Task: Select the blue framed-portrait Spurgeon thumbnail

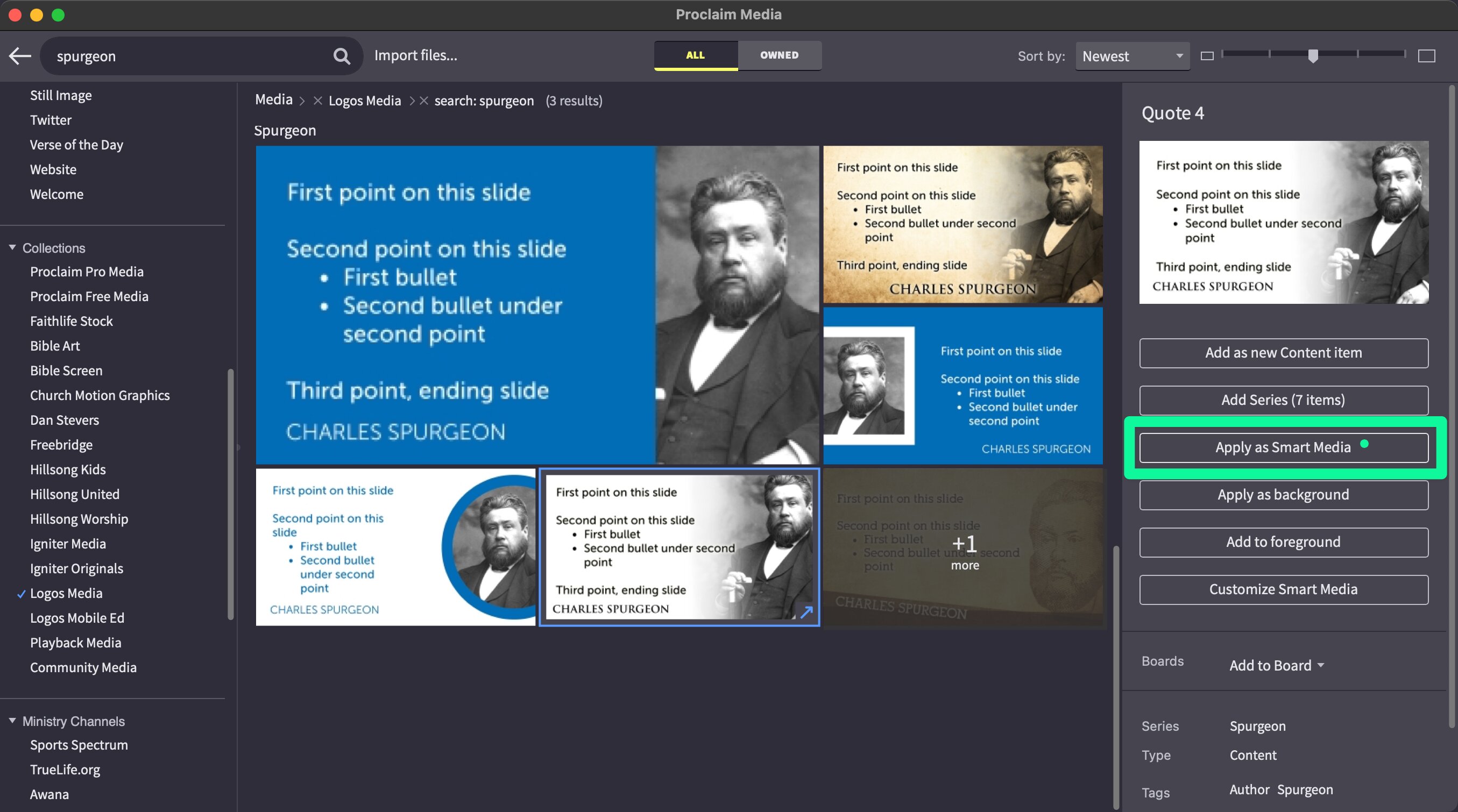Action: pyautogui.click(x=962, y=386)
